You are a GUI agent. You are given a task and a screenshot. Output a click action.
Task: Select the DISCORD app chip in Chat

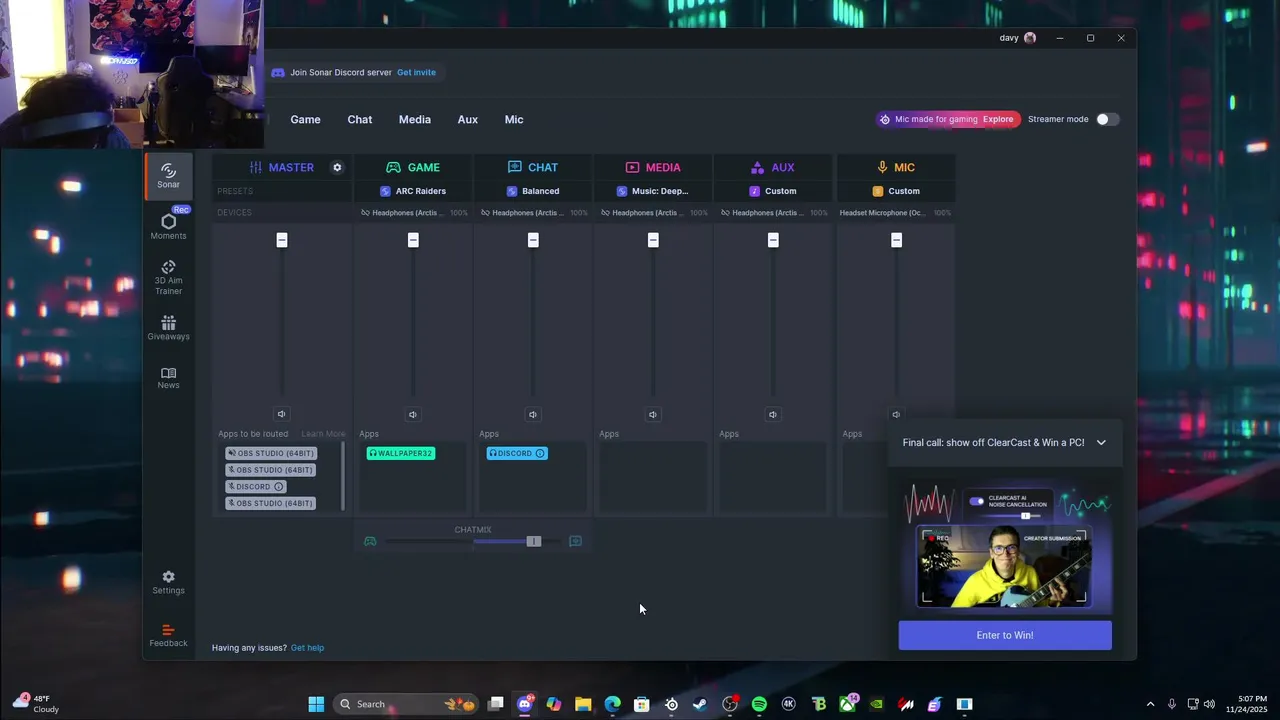517,453
